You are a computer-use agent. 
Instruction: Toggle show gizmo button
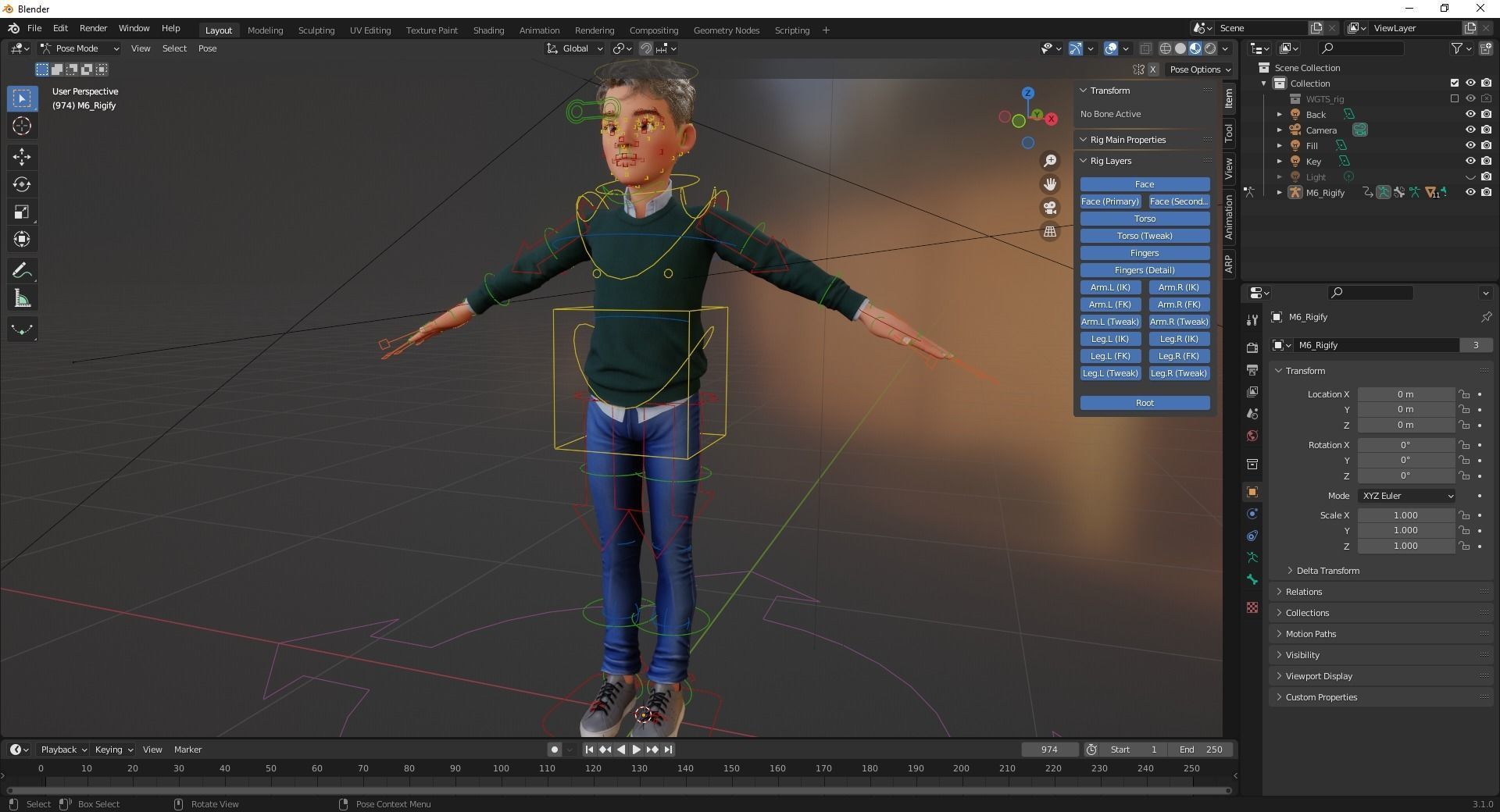click(1076, 48)
